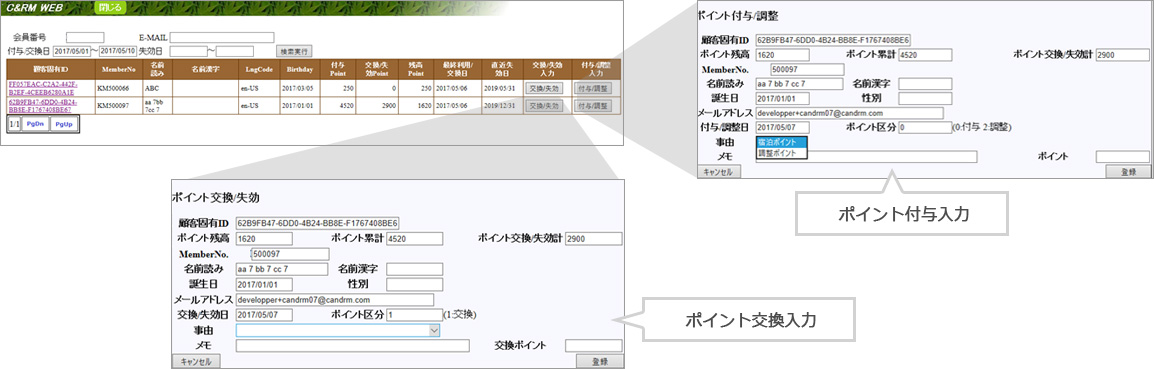Click the 交換/失効日 date field
The width and height of the screenshot is (1154, 369).
click(x=264, y=314)
